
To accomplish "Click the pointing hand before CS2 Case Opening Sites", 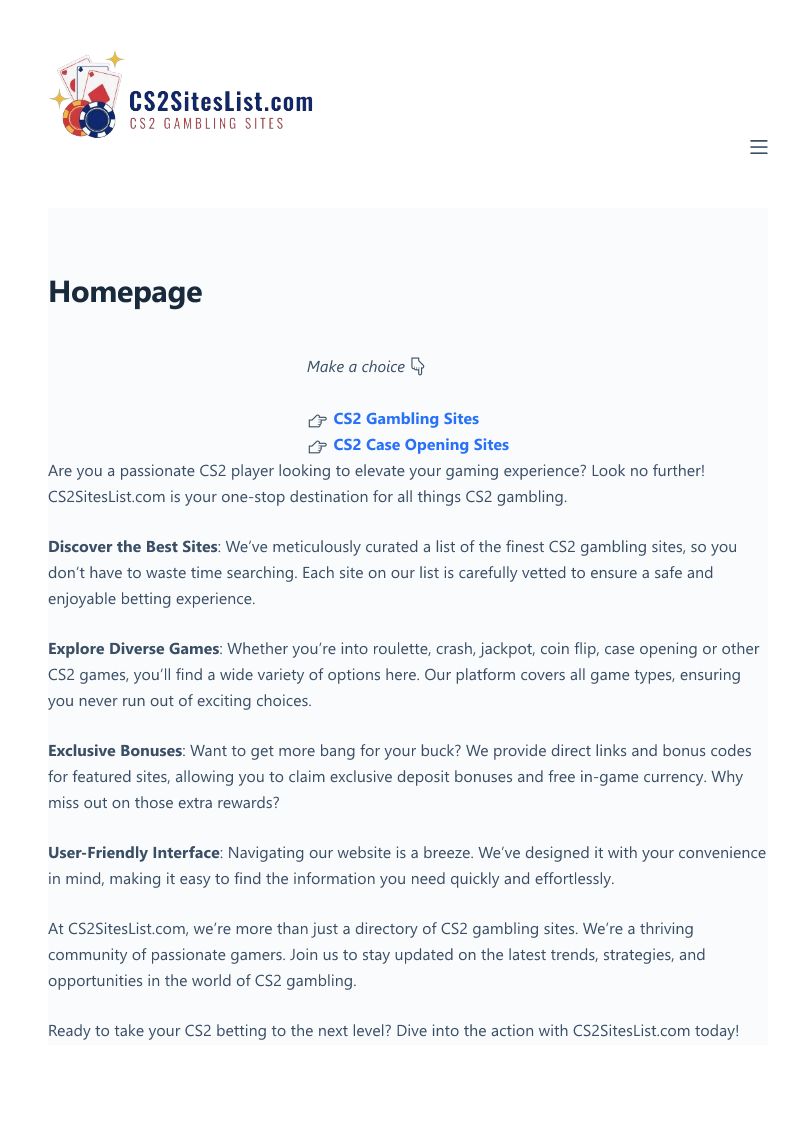I will pos(317,446).
